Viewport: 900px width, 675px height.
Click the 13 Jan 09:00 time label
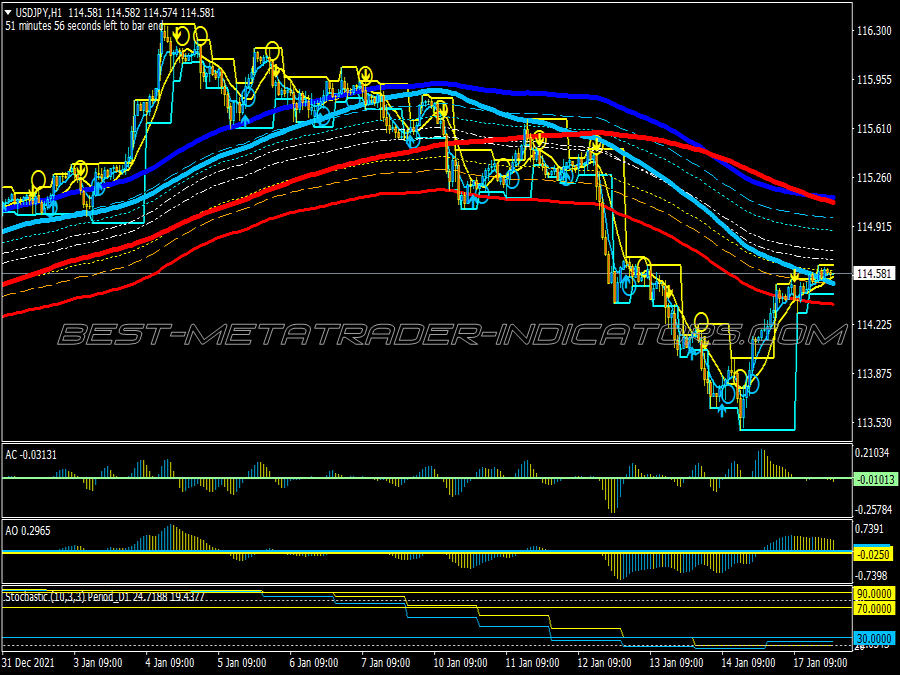tap(677, 662)
